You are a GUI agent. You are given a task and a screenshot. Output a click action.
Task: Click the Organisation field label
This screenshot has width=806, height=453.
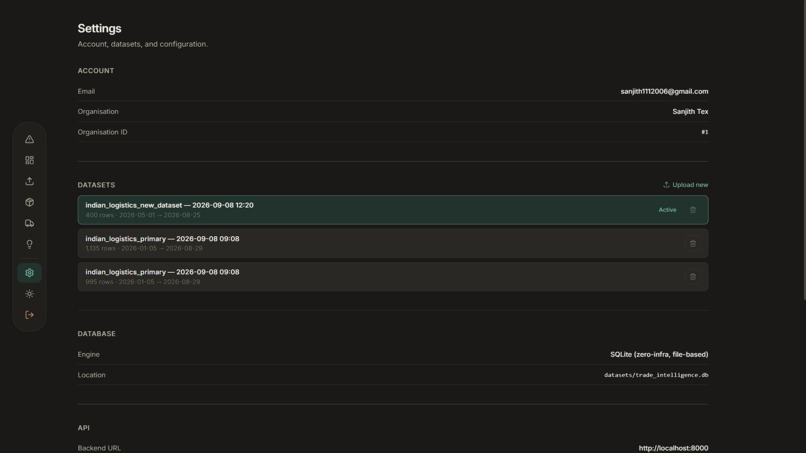(x=98, y=112)
